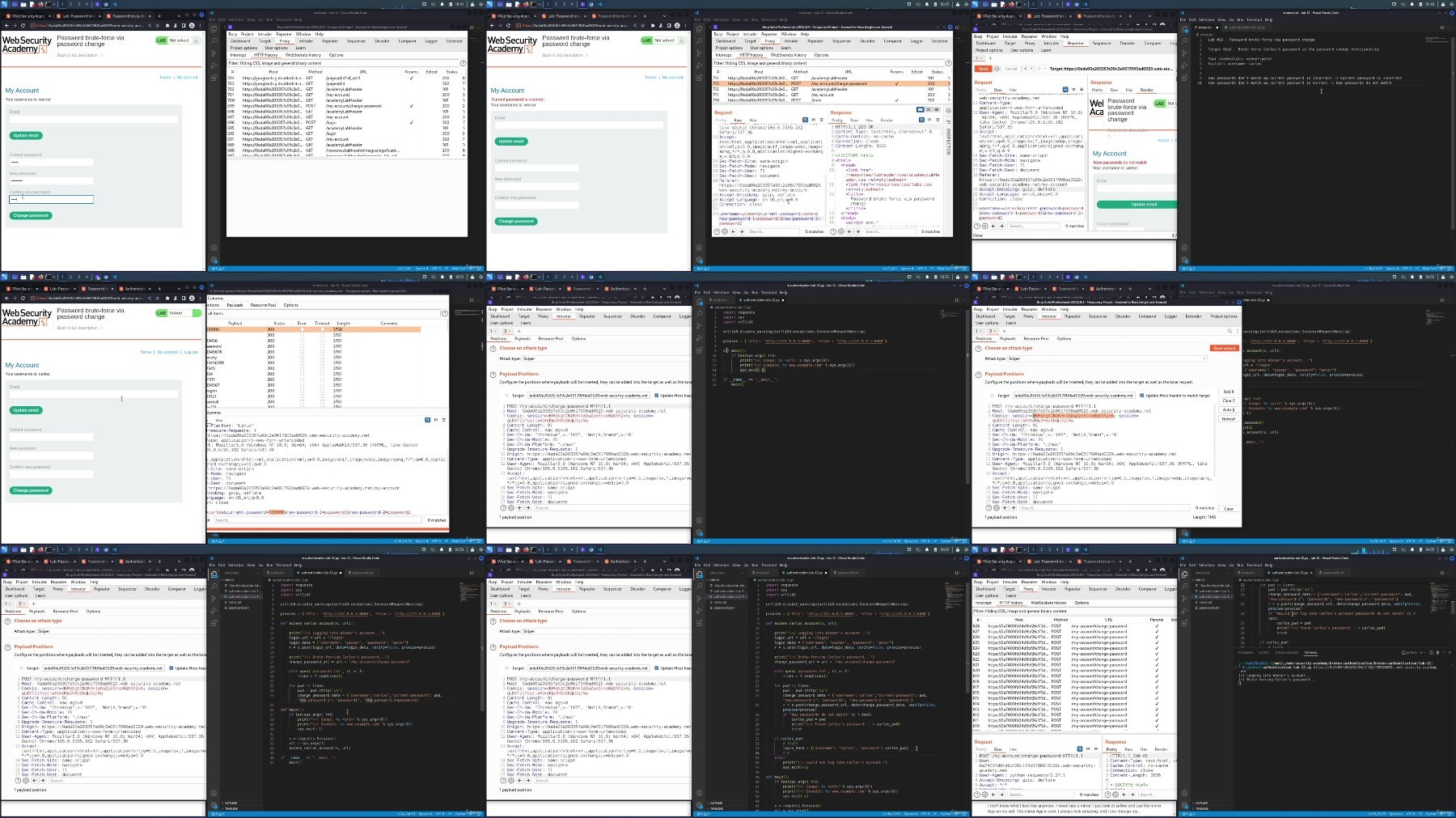Collapse lab-12 folder in bottom-right frame's Explorer

coord(1200,580)
